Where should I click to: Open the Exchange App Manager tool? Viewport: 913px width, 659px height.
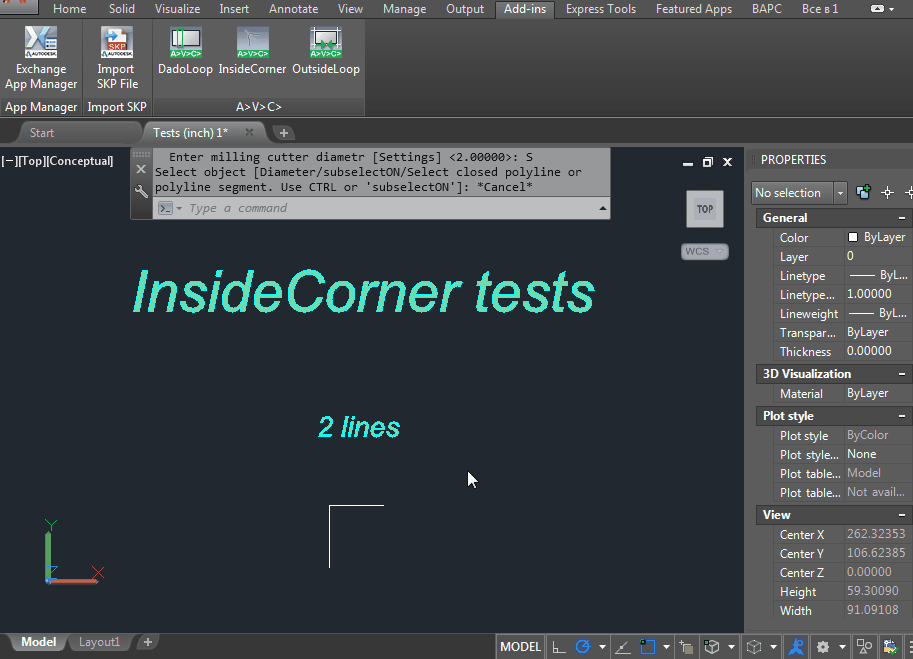[x=41, y=58]
